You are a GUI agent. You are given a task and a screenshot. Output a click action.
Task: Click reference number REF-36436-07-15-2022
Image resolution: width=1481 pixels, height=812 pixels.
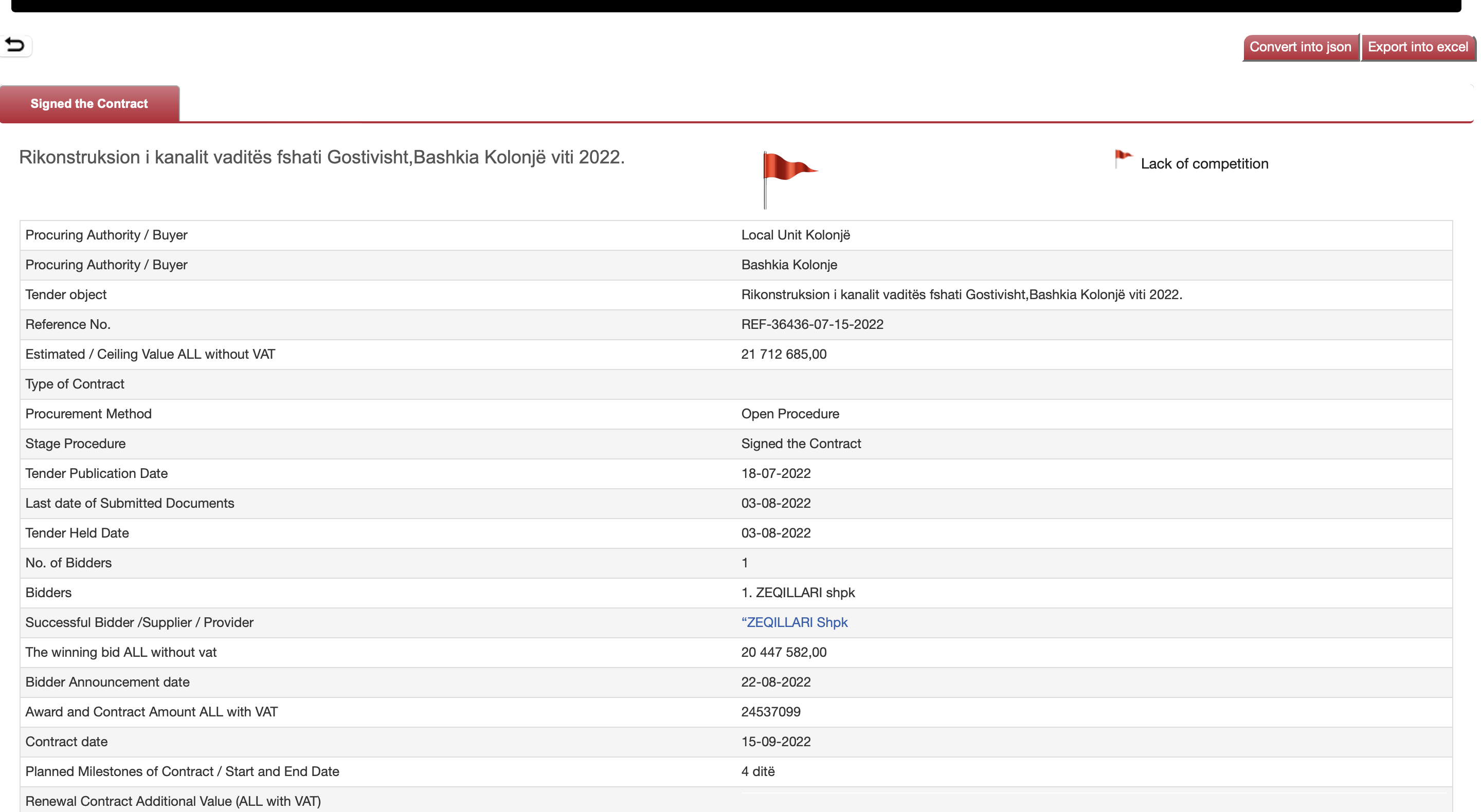[x=812, y=325]
